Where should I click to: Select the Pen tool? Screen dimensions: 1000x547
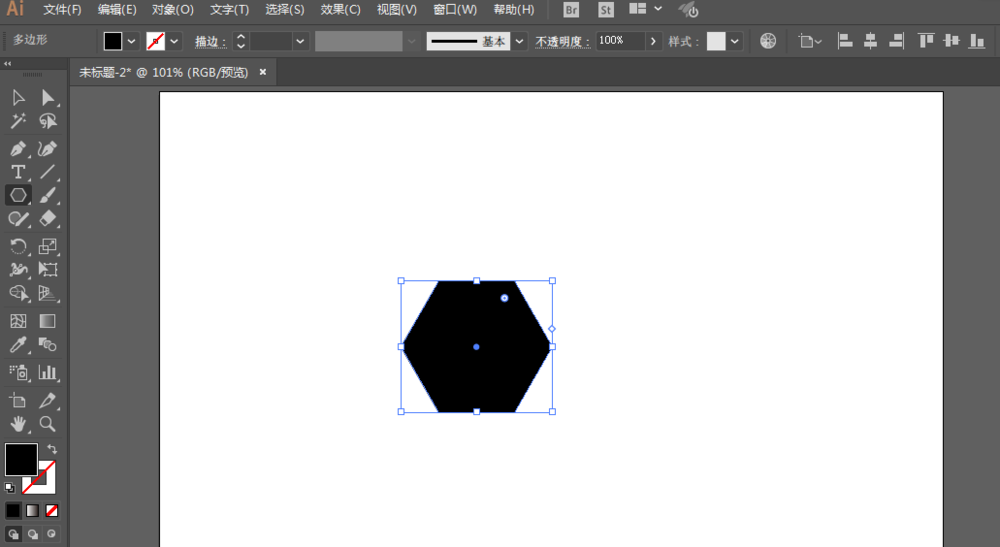18,148
